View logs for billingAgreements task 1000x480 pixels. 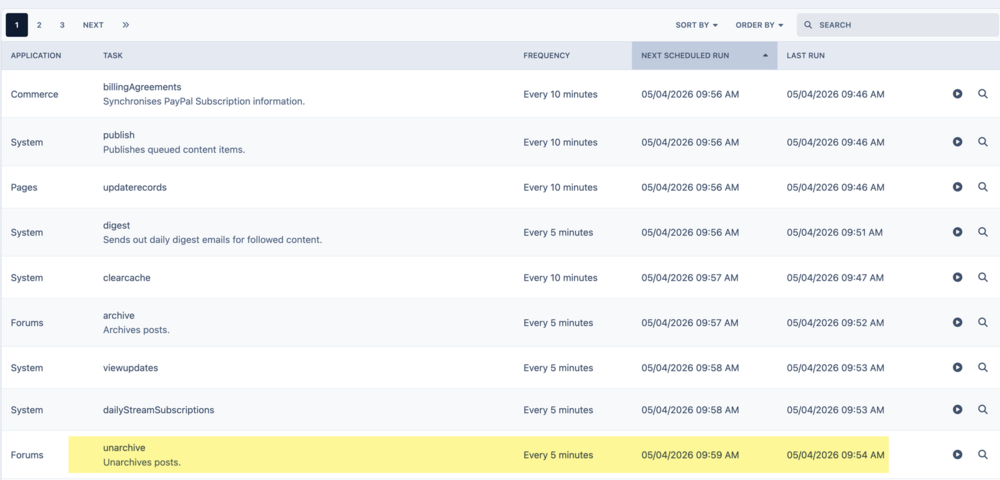[983, 94]
